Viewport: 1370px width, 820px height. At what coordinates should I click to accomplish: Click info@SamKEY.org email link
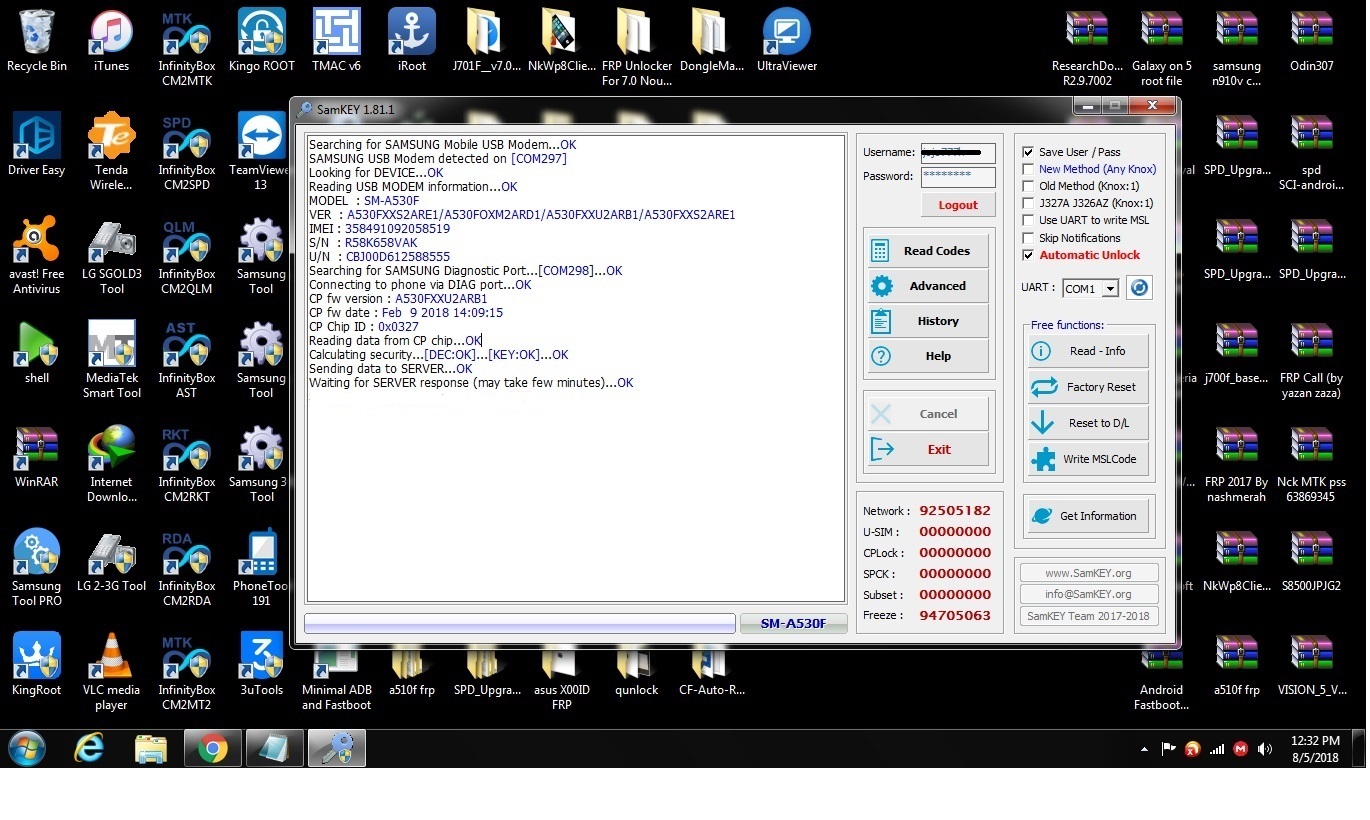pos(1088,594)
